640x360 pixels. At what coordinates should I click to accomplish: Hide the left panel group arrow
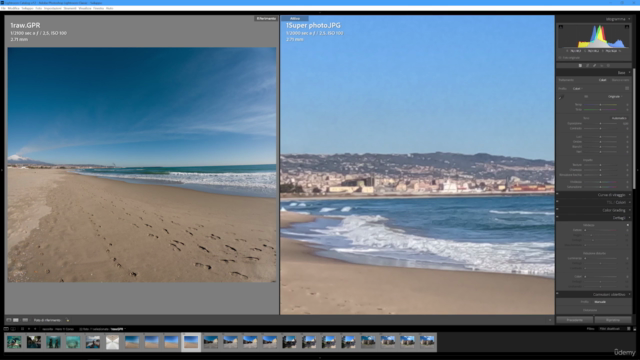click(x=2, y=170)
